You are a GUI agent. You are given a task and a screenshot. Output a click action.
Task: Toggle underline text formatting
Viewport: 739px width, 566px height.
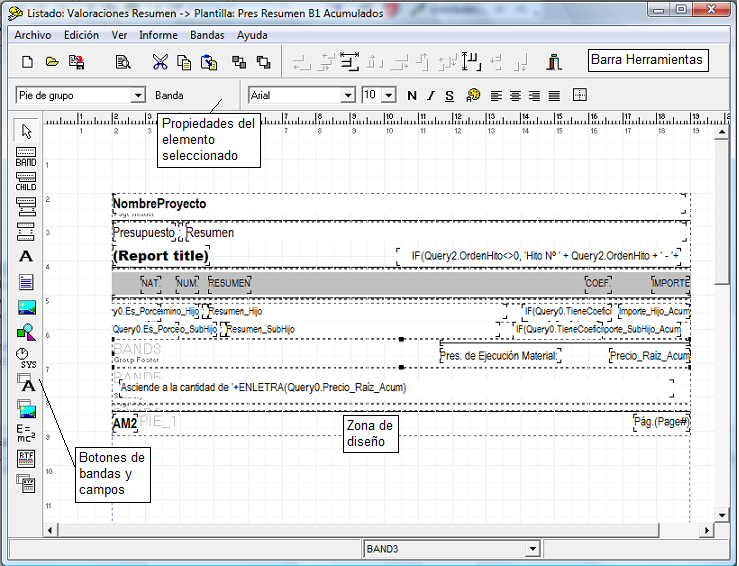coord(450,96)
